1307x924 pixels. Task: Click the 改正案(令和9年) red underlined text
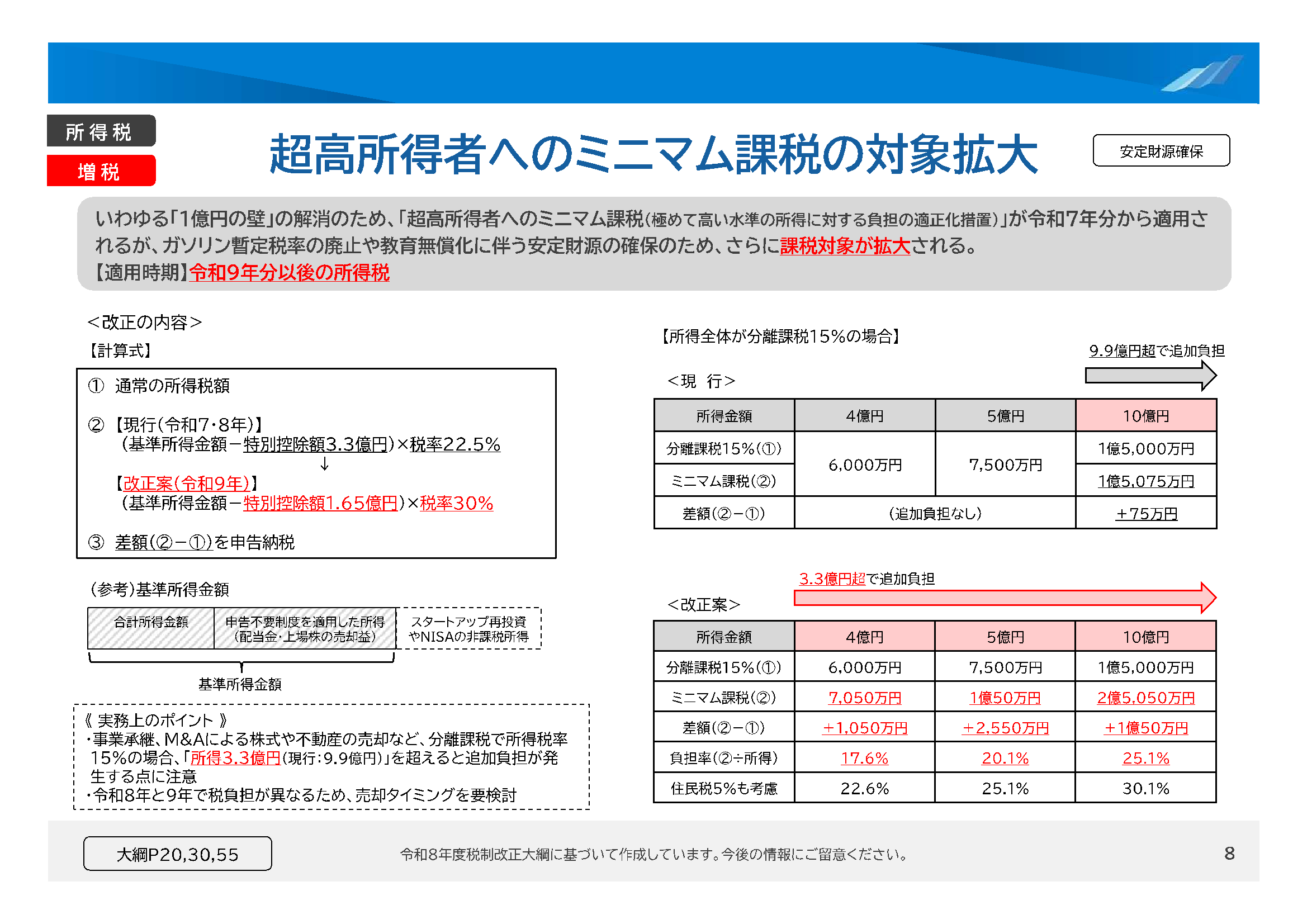[186, 484]
